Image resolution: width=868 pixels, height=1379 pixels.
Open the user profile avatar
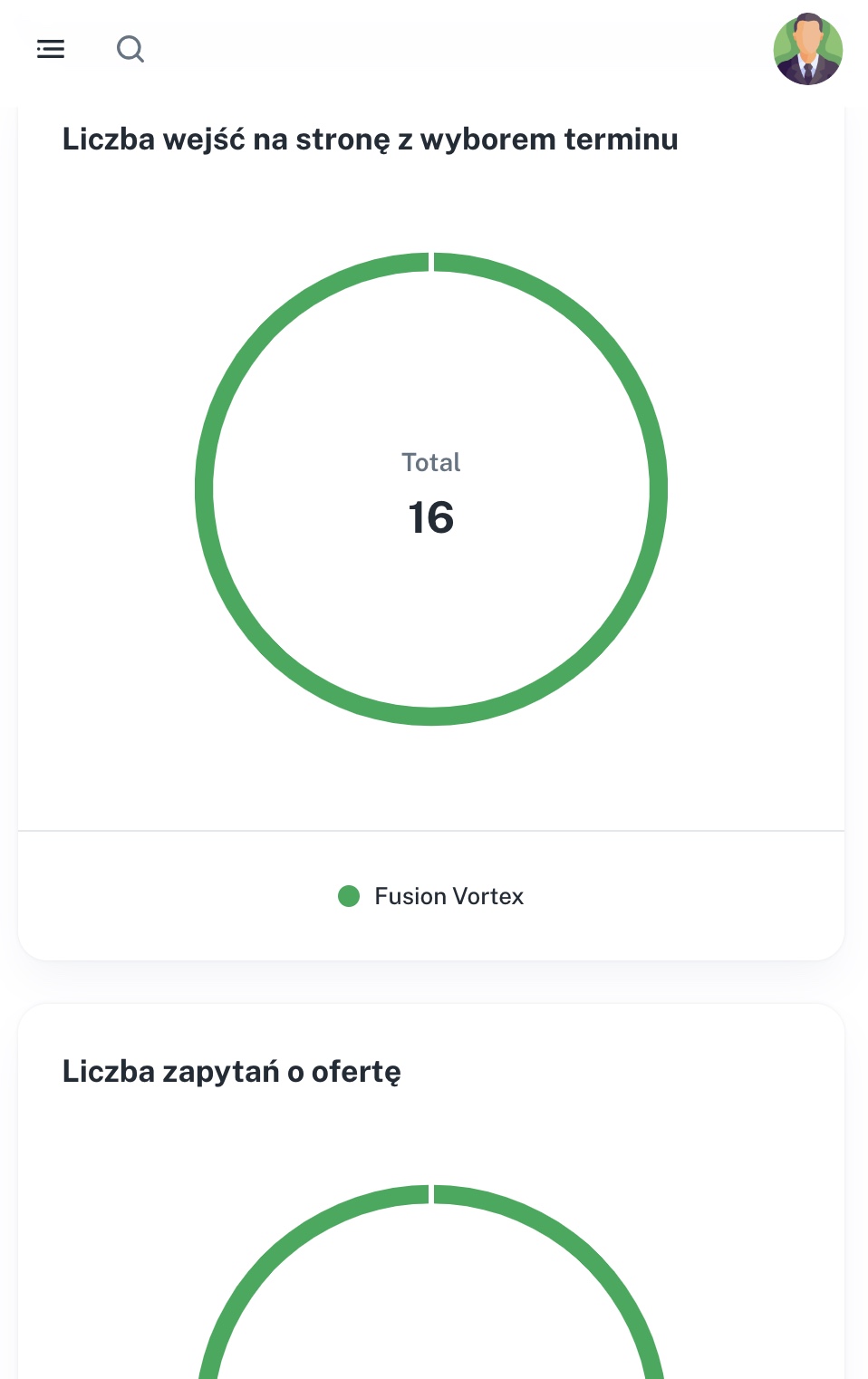coord(807,49)
